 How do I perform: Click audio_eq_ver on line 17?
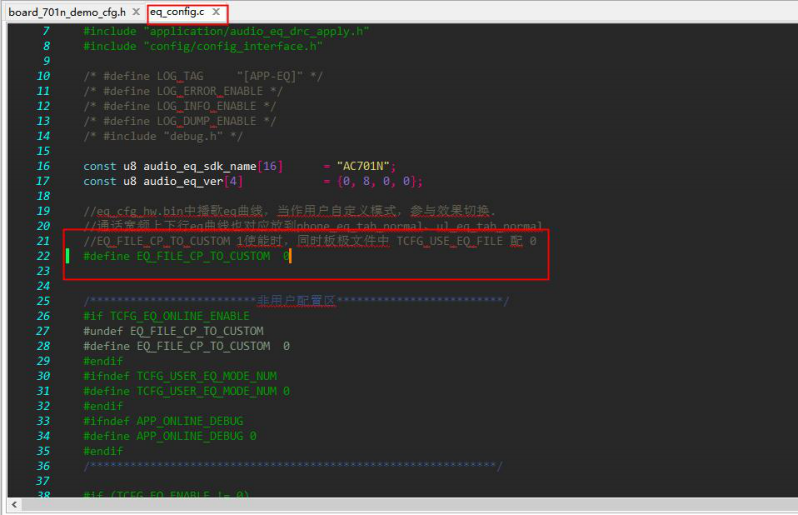click(183, 181)
